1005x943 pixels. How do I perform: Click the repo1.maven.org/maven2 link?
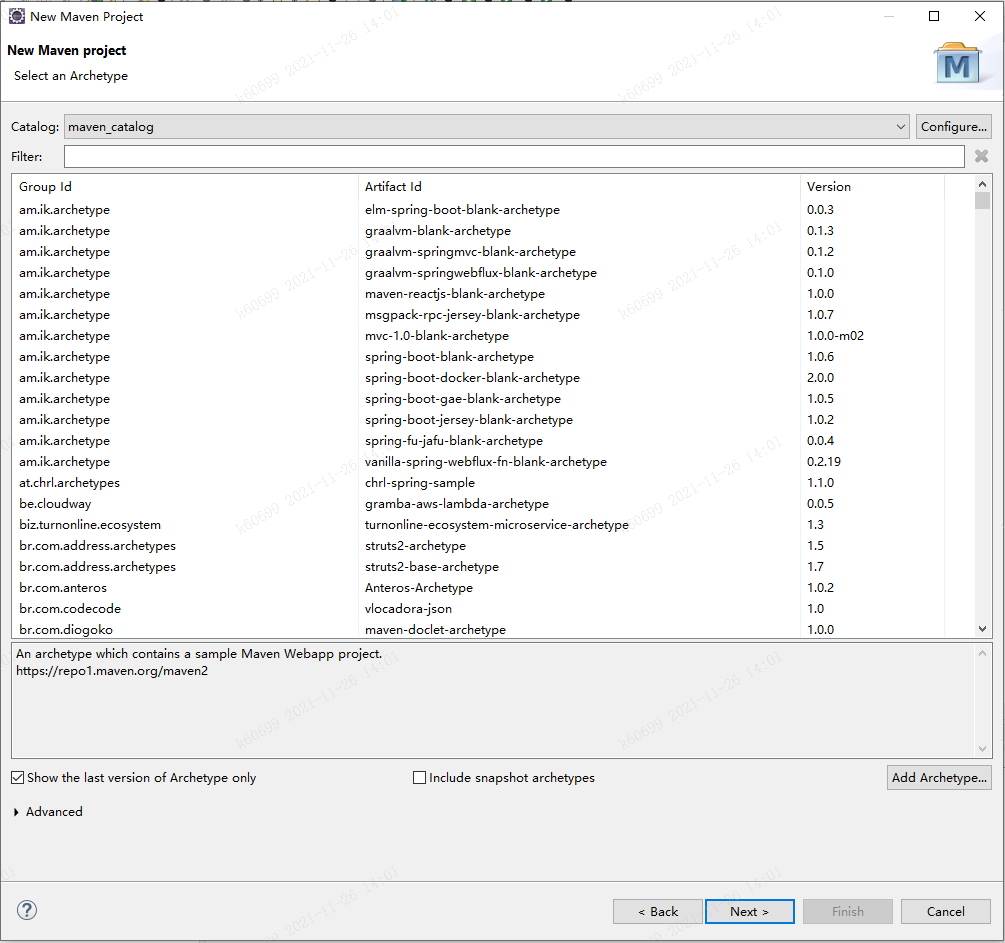(x=112, y=670)
